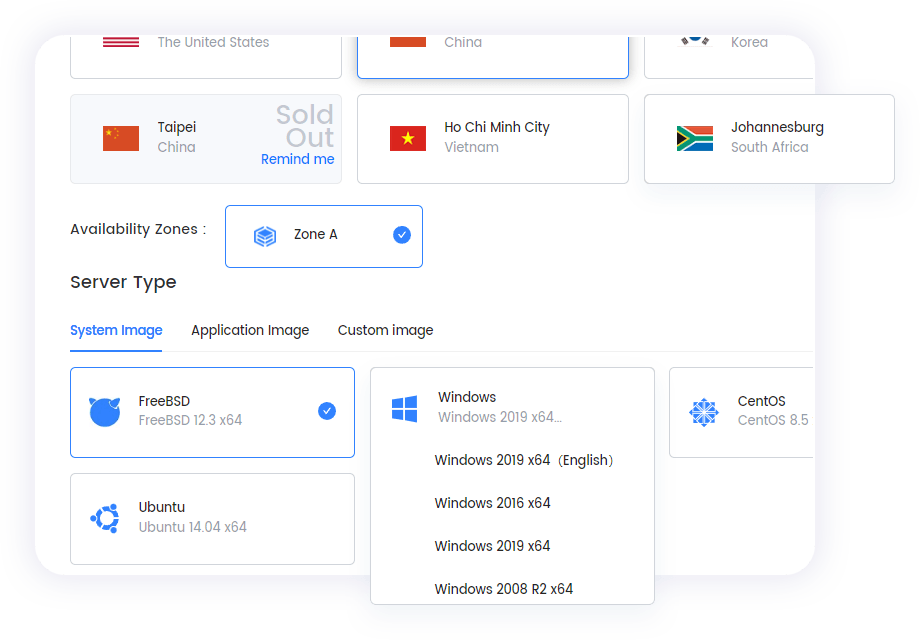Viewport: 920px width, 640px height.
Task: Click the South Africa flag icon
Action: [x=695, y=138]
